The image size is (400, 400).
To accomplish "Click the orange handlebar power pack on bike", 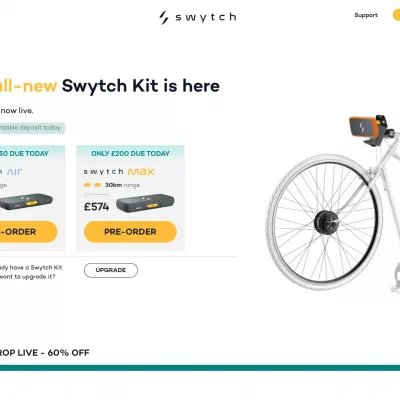I will pos(364,127).
